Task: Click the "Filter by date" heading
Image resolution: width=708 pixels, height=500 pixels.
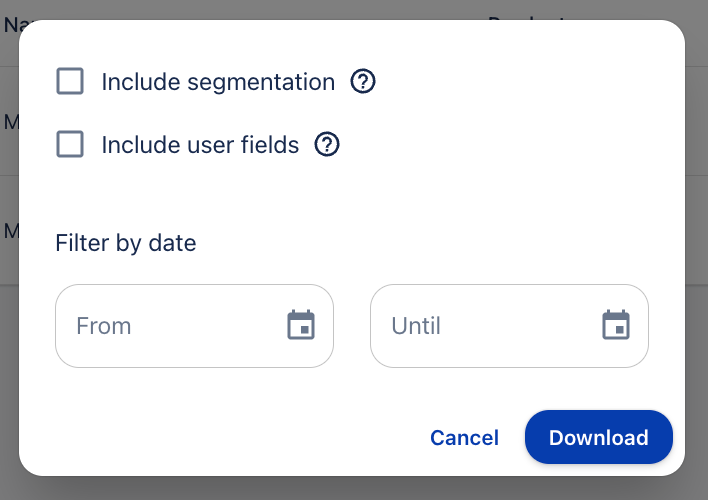Action: click(x=126, y=243)
